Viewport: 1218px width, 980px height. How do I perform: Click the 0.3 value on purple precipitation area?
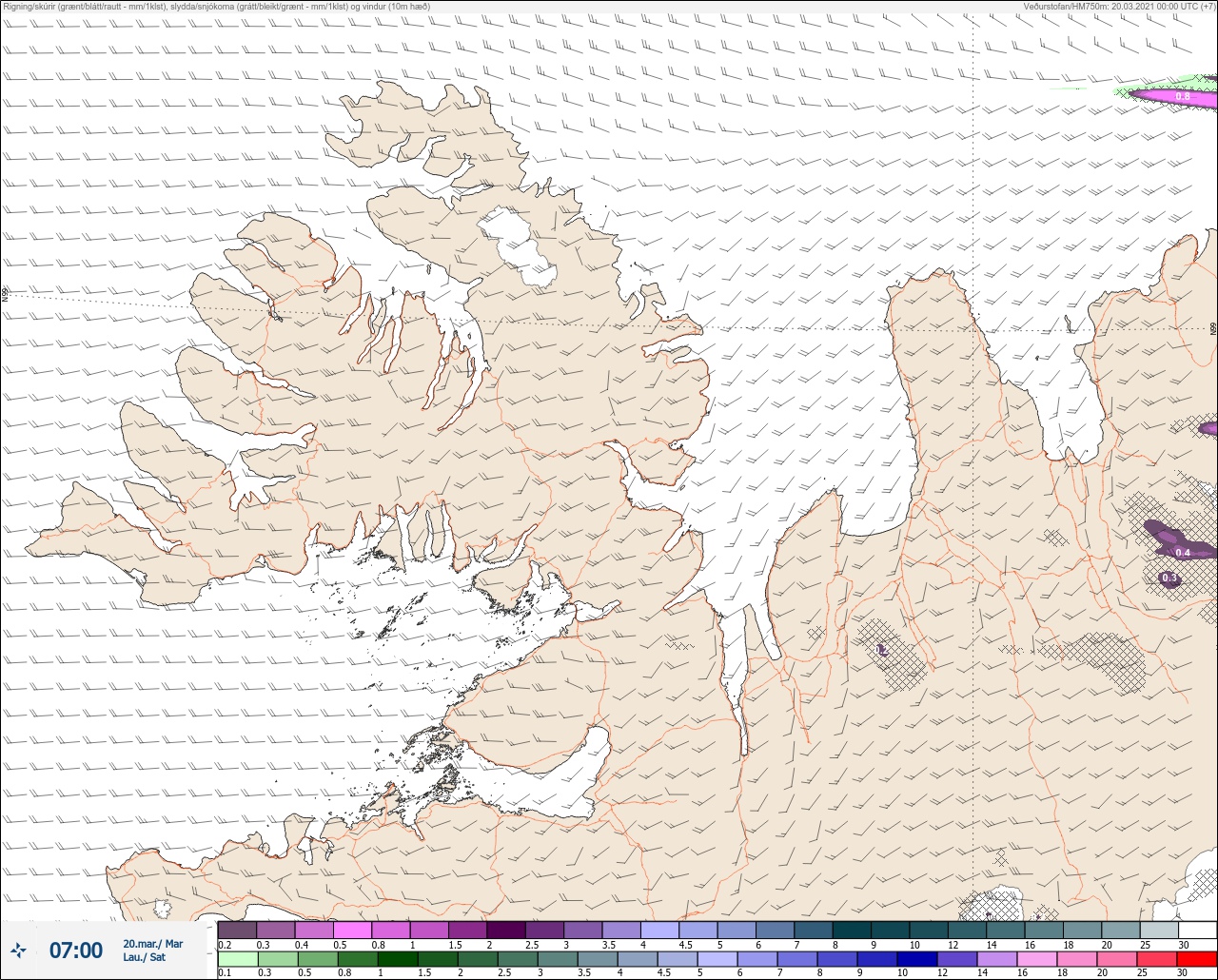pyautogui.click(x=1170, y=578)
